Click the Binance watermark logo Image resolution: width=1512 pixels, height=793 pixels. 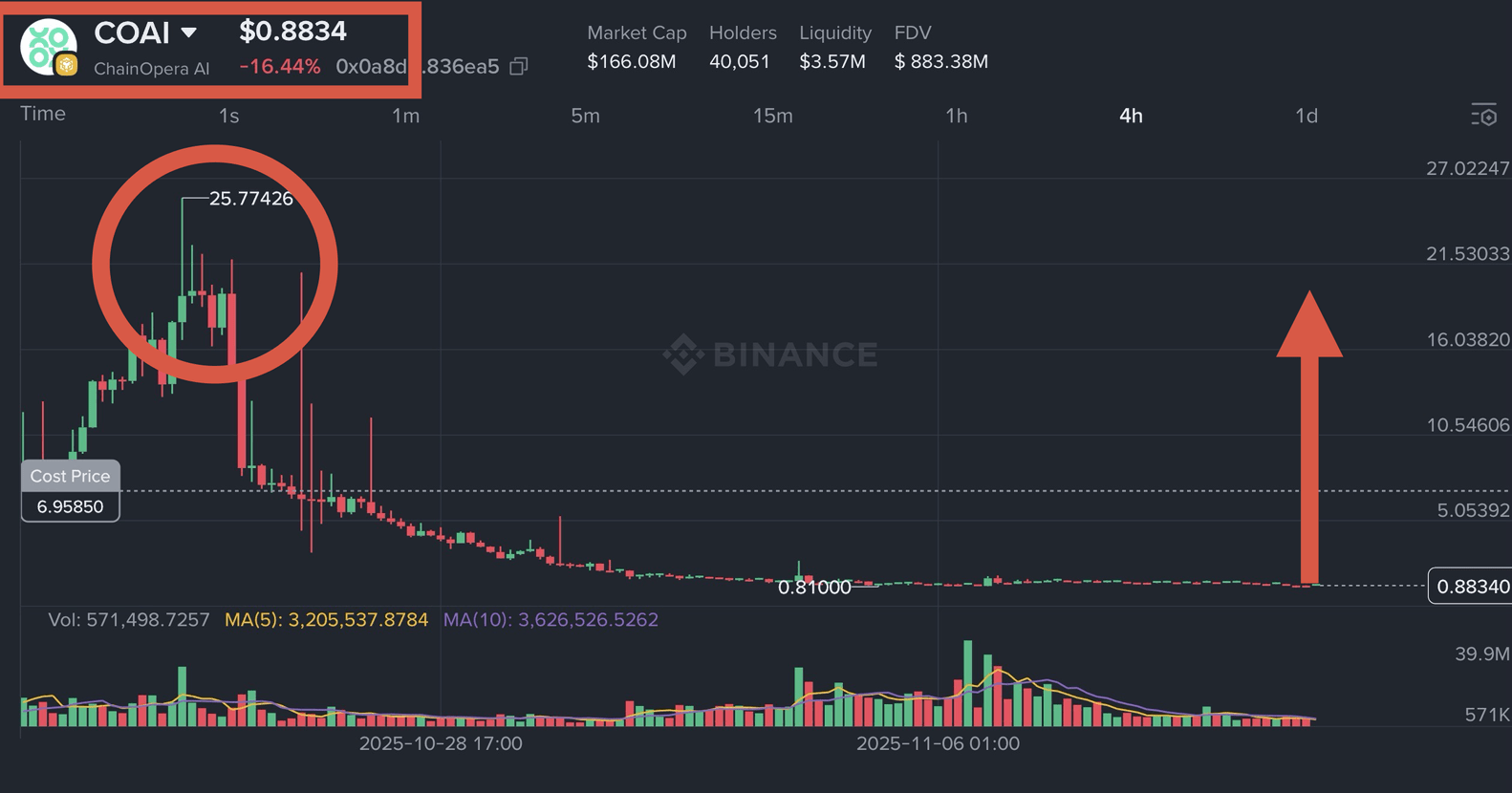pyautogui.click(x=770, y=354)
